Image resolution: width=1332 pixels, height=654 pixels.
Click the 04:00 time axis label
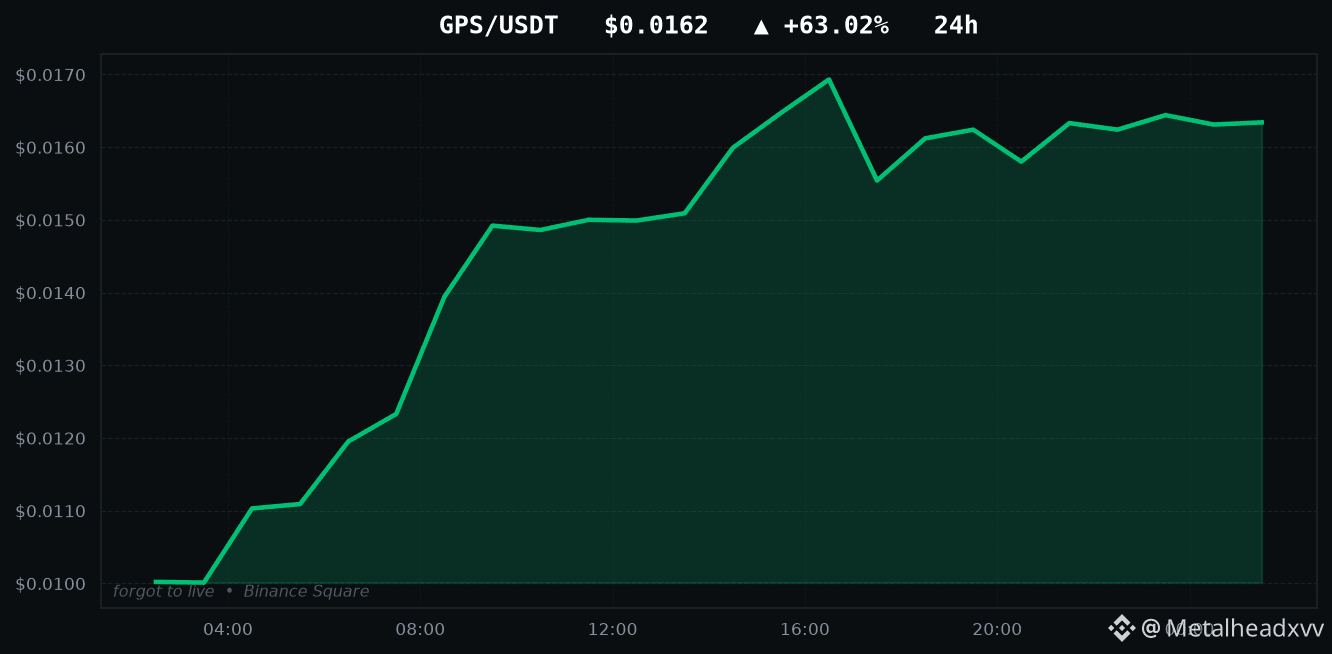tap(228, 629)
